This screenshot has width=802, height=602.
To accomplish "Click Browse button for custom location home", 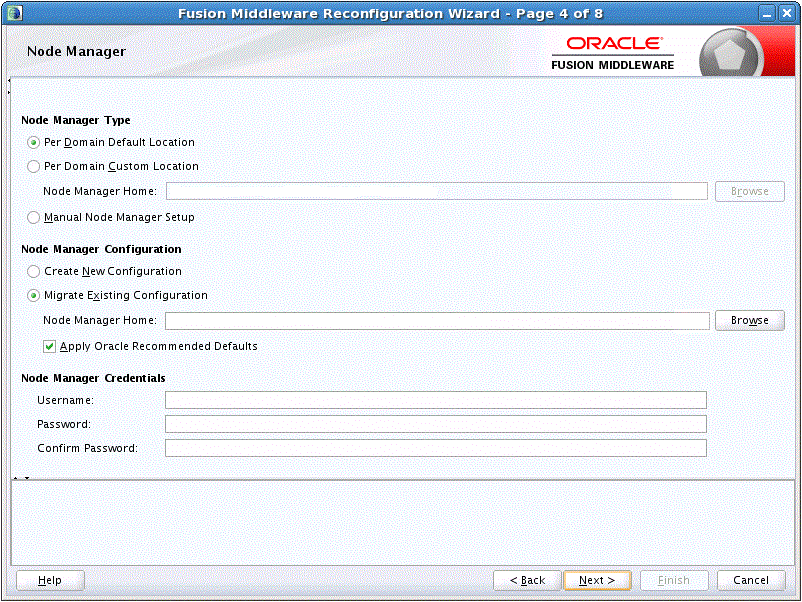I will point(749,191).
